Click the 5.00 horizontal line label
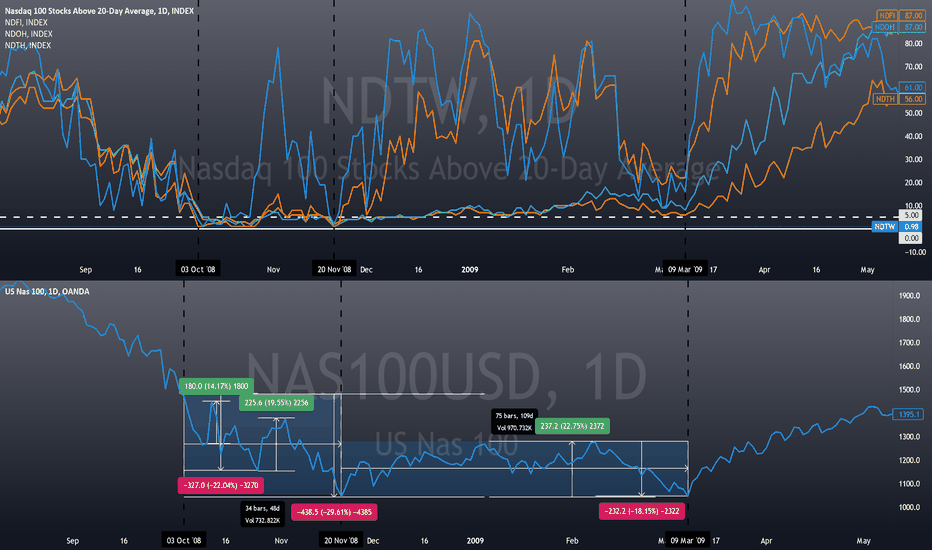Image resolution: width=932 pixels, height=550 pixels. pyautogui.click(x=911, y=215)
